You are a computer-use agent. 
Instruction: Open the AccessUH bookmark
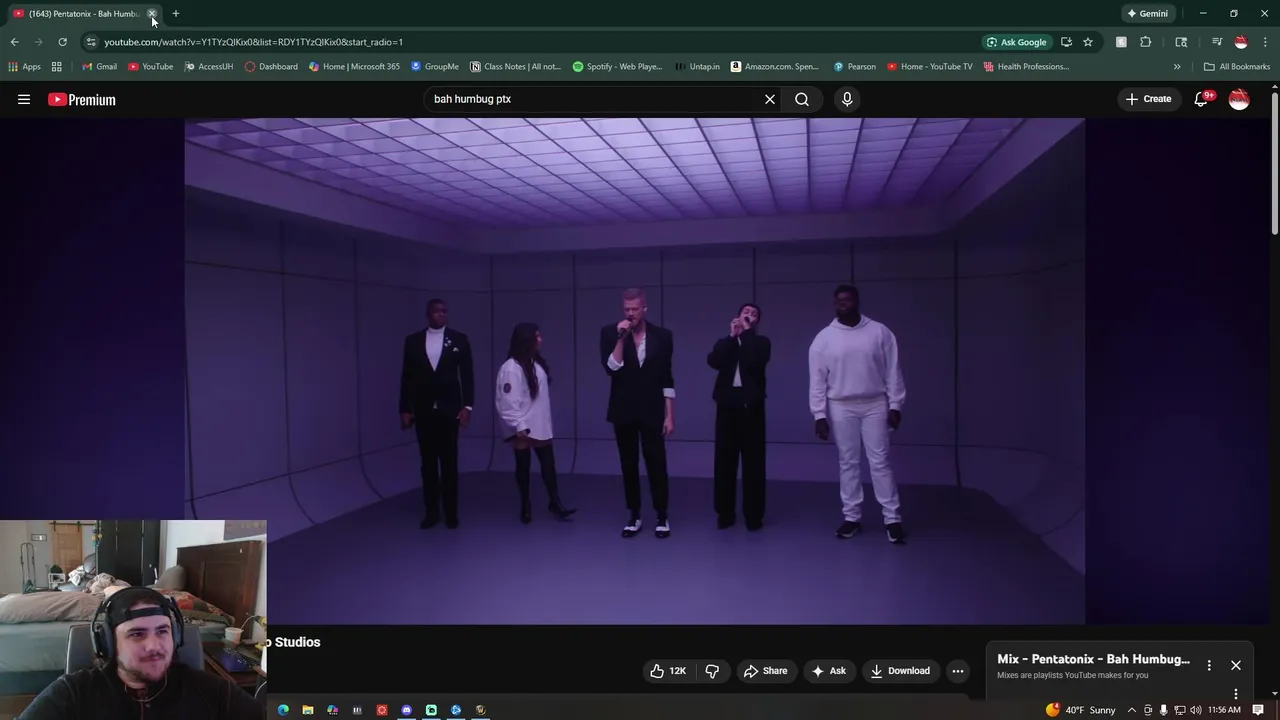(x=209, y=67)
